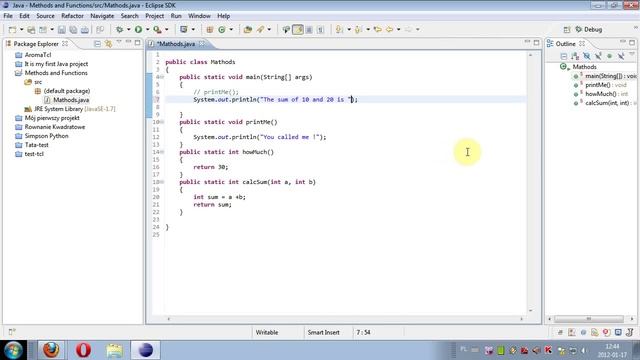Click Collapse All in Outline toolbar

(x=564, y=56)
